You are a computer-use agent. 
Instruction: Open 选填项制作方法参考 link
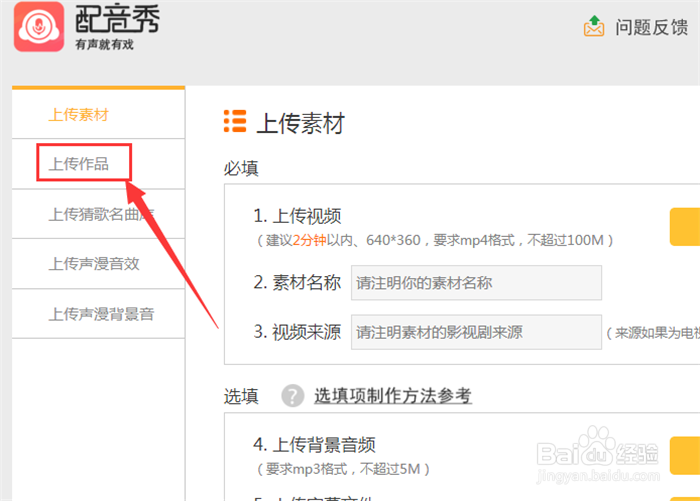[x=393, y=396]
